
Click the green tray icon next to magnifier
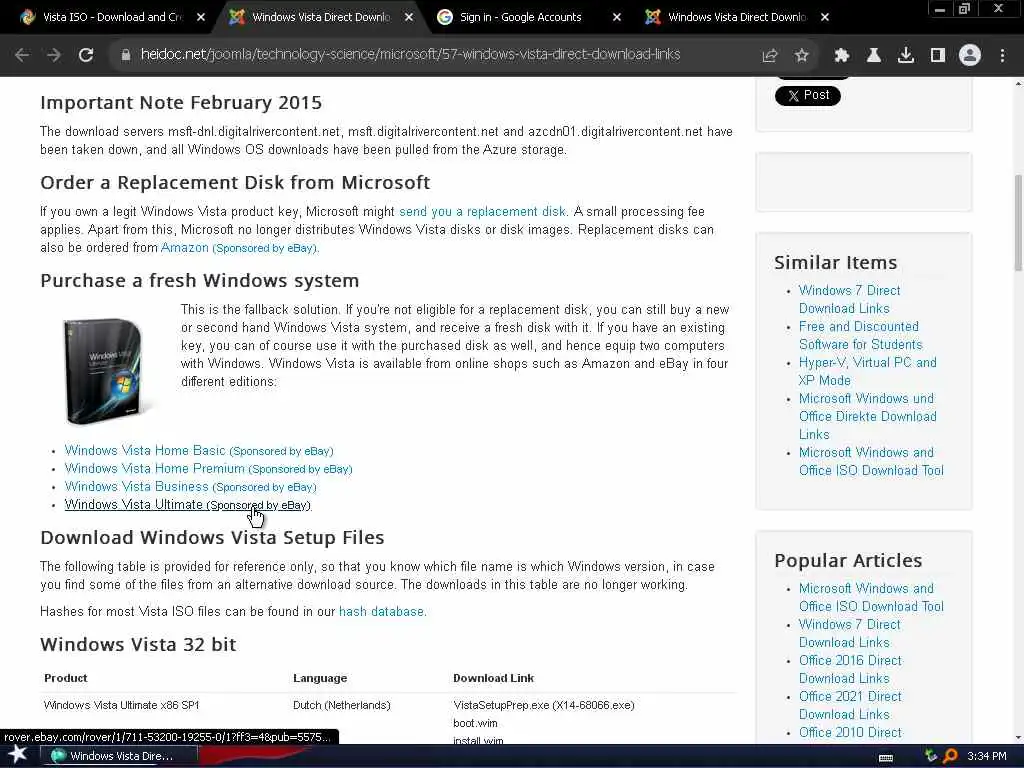[x=931, y=756]
